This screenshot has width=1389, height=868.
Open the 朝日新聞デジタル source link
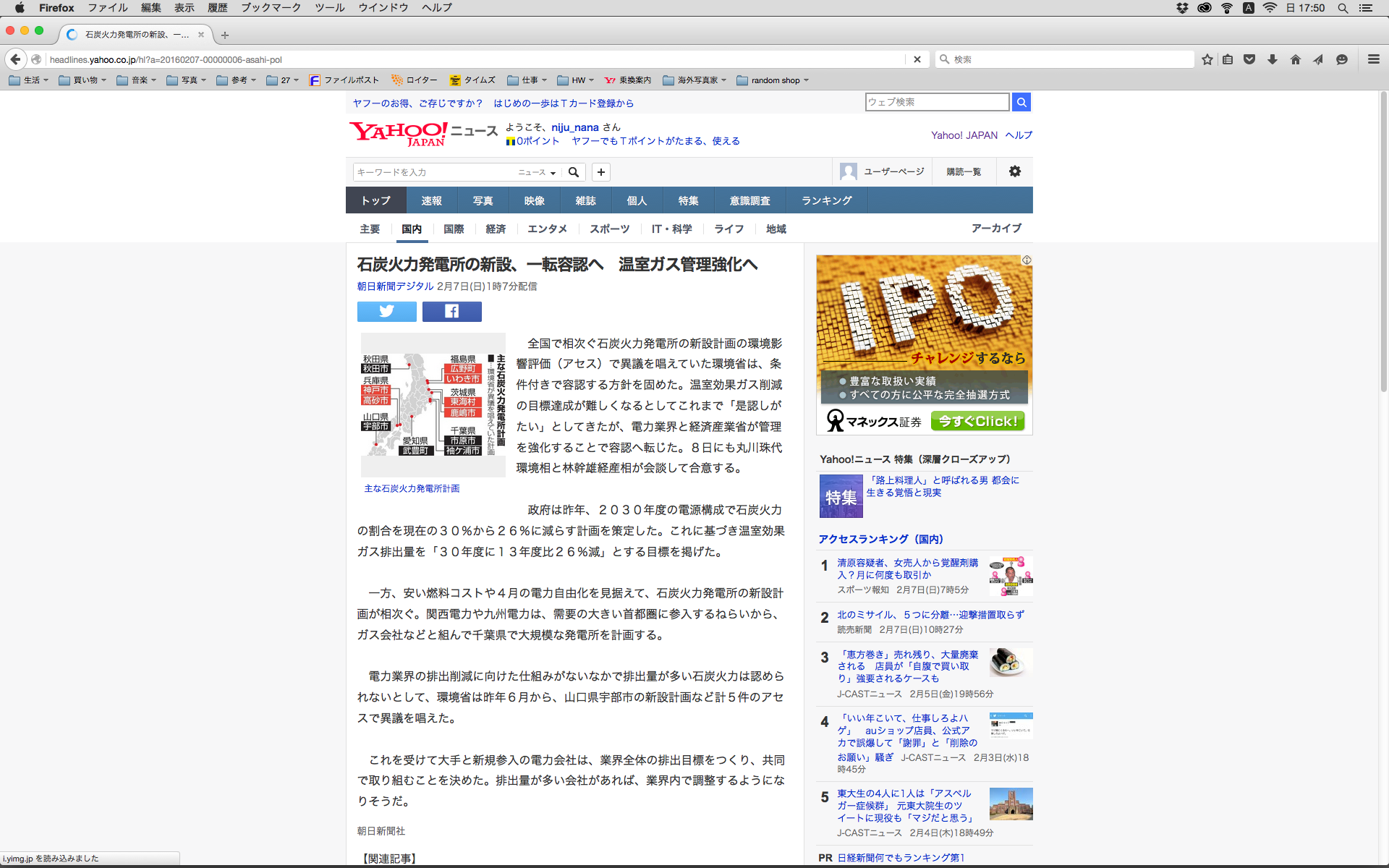click(x=395, y=286)
